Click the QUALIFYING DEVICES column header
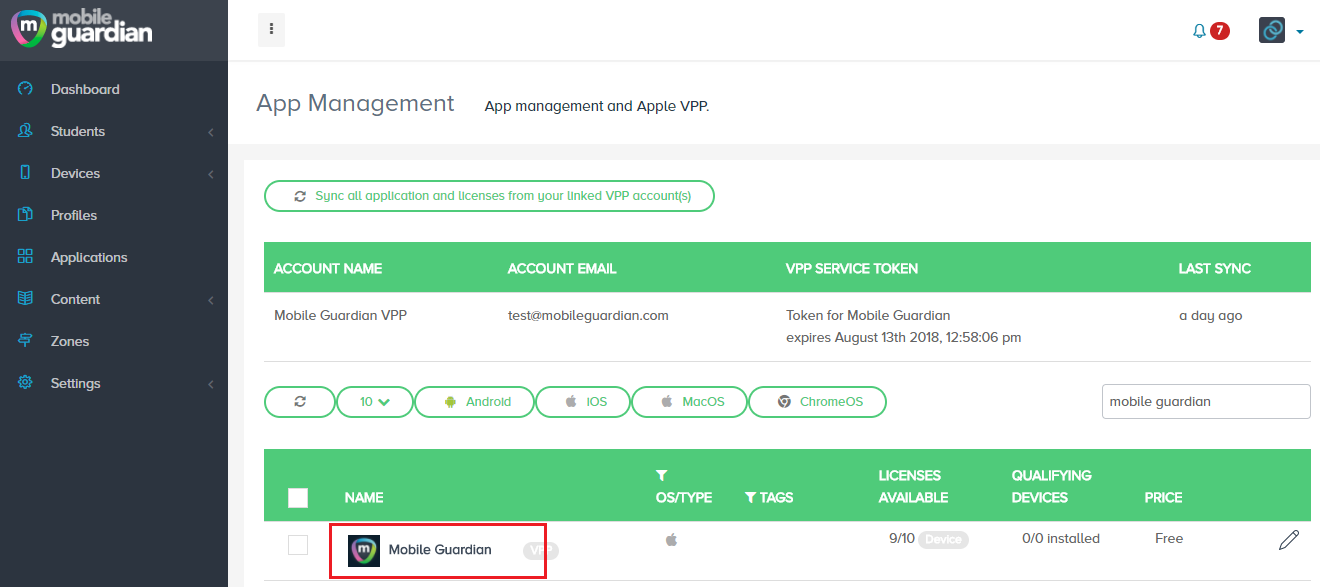1320x587 pixels. point(1051,486)
